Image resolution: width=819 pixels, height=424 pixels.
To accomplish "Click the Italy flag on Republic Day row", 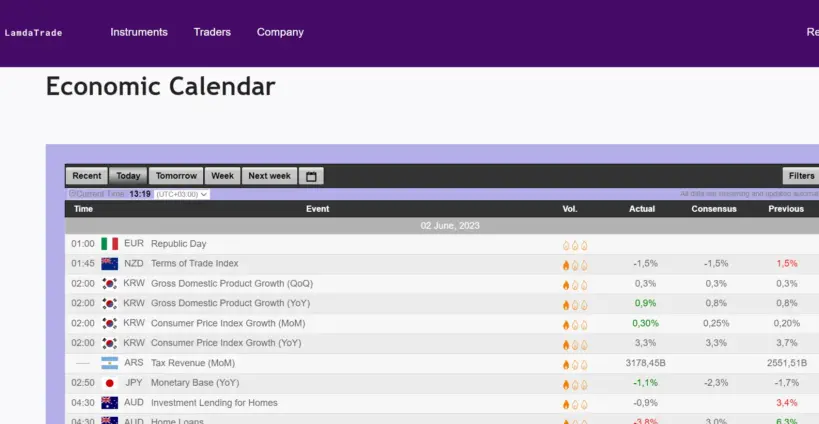I will (110, 244).
